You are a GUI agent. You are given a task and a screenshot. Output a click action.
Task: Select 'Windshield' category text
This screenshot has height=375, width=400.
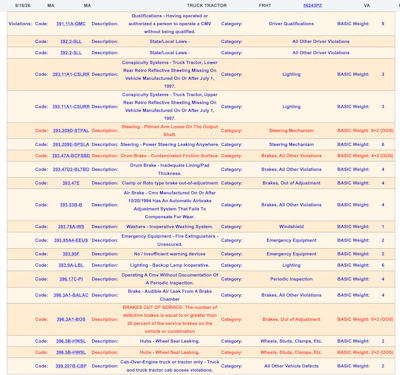click(x=291, y=227)
